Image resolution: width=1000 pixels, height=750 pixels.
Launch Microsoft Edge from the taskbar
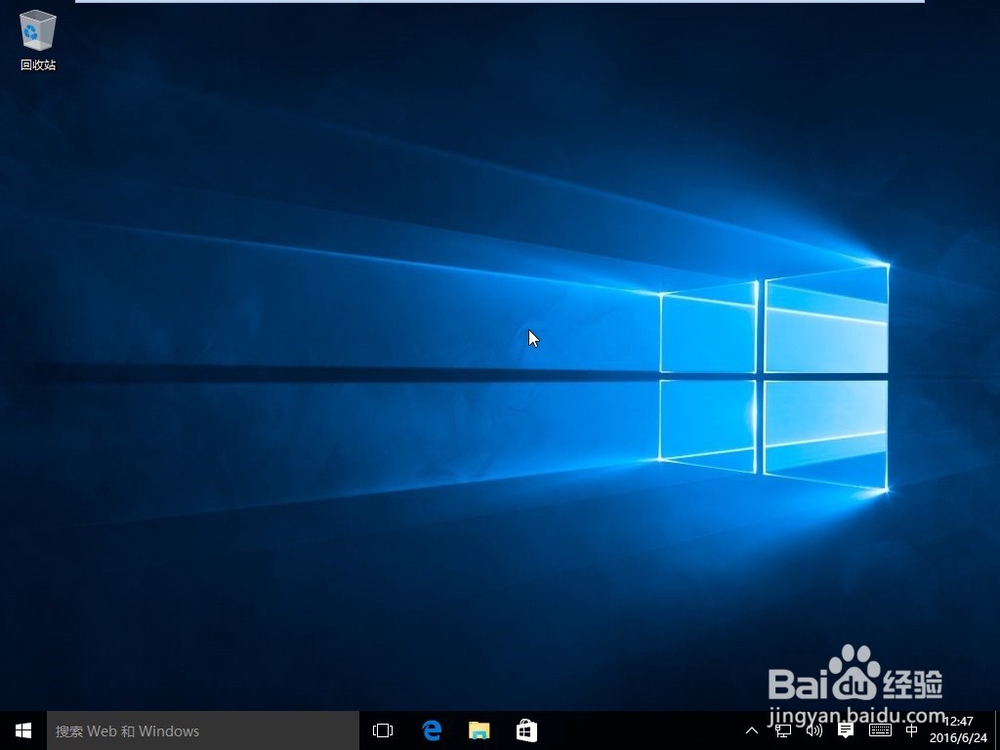tap(431, 730)
